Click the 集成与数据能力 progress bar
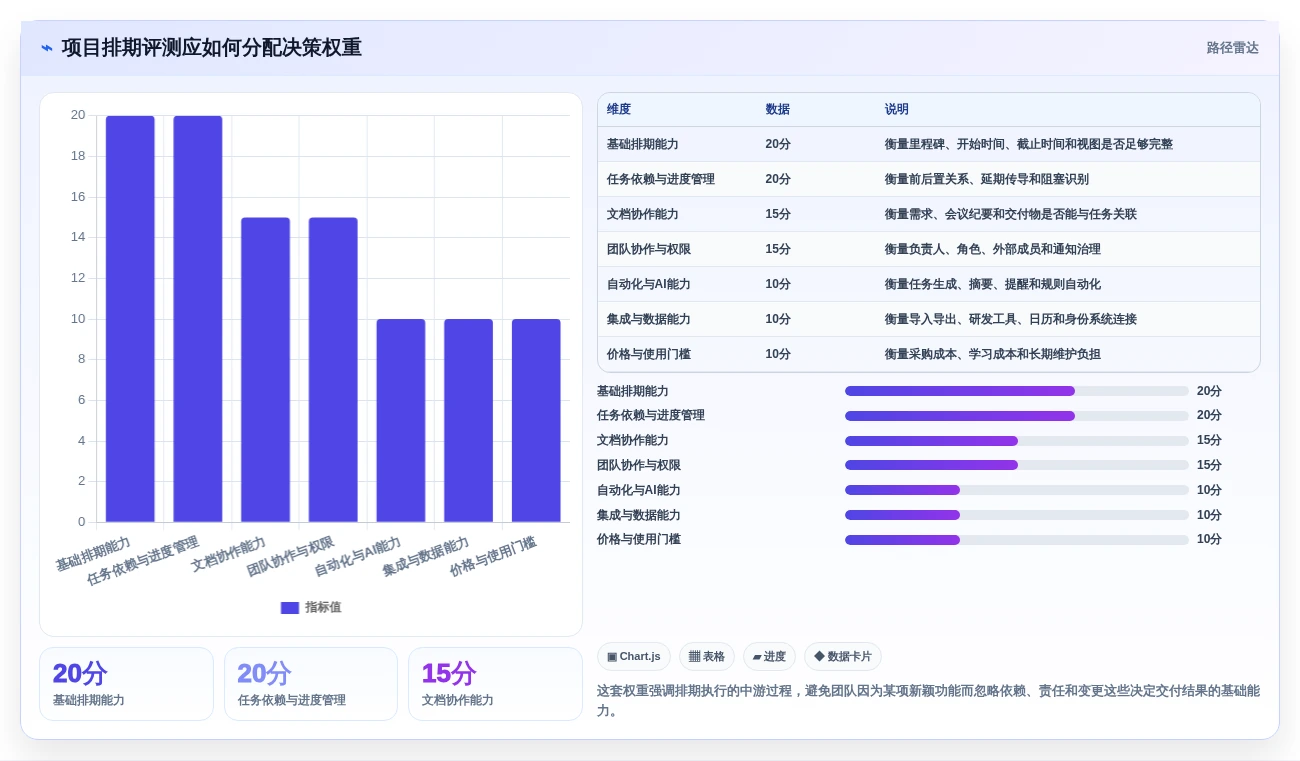 pos(1017,515)
